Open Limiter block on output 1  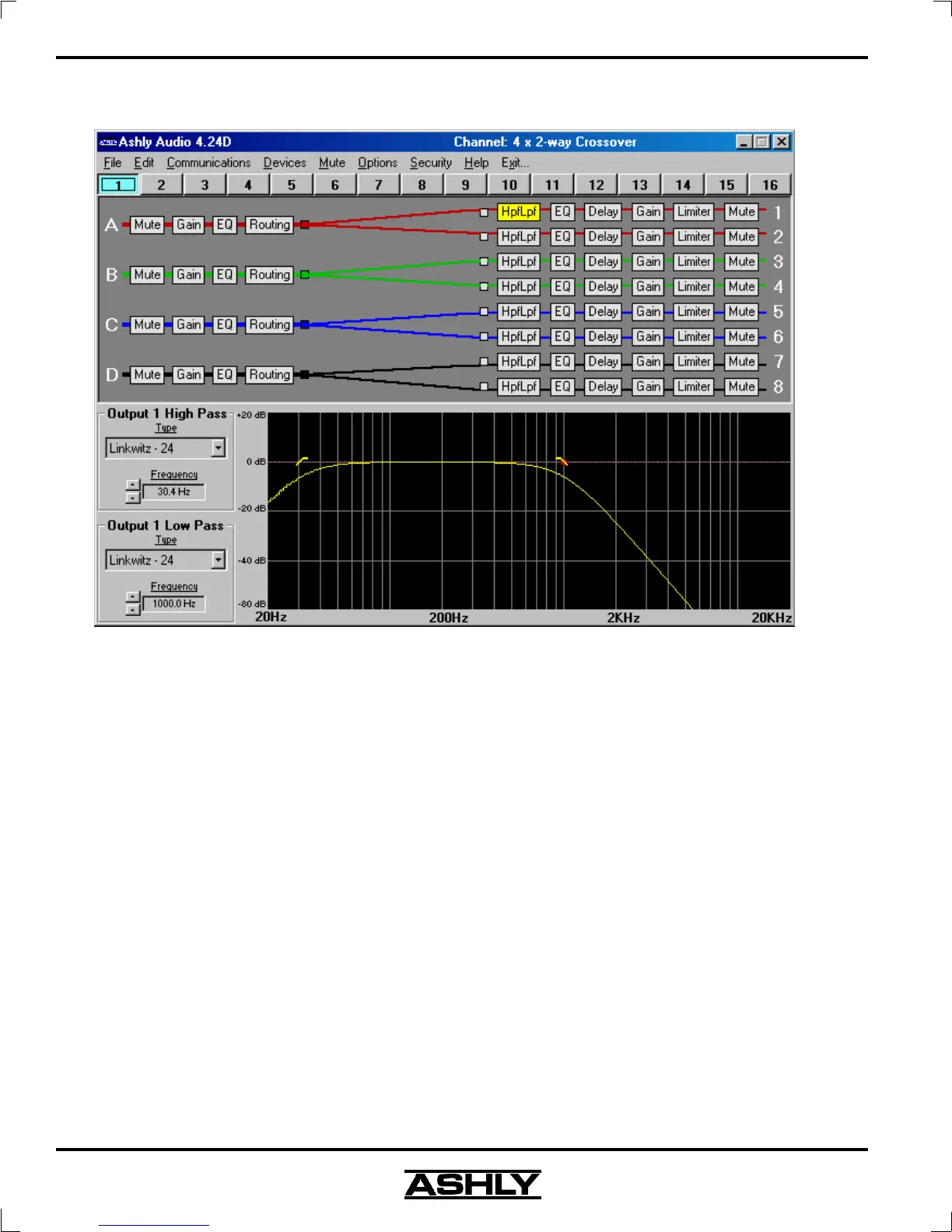pyautogui.click(x=693, y=212)
